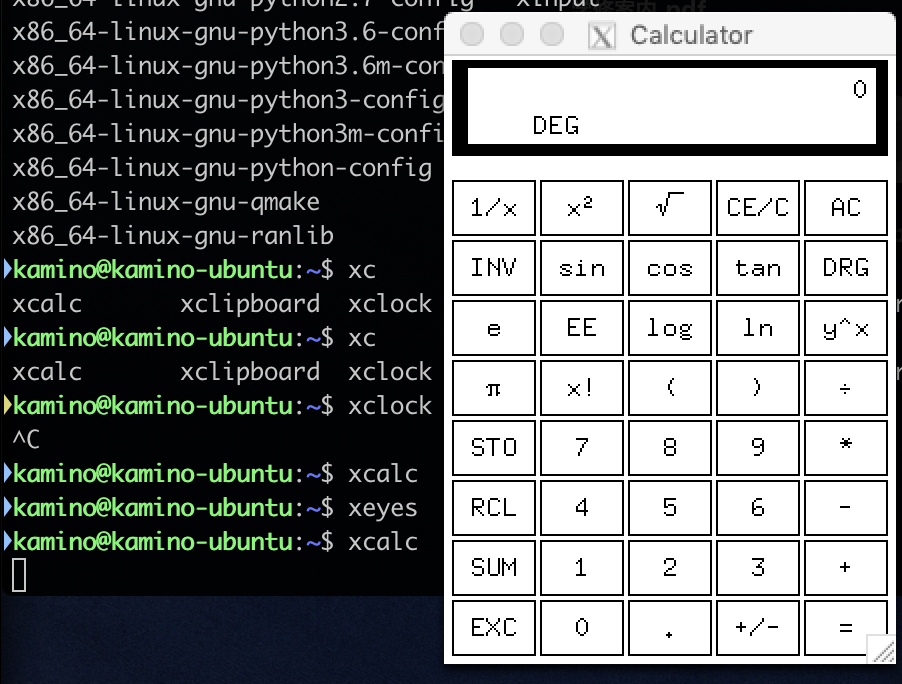Click the decimal point key
Image resolution: width=902 pixels, height=684 pixels.
point(670,628)
